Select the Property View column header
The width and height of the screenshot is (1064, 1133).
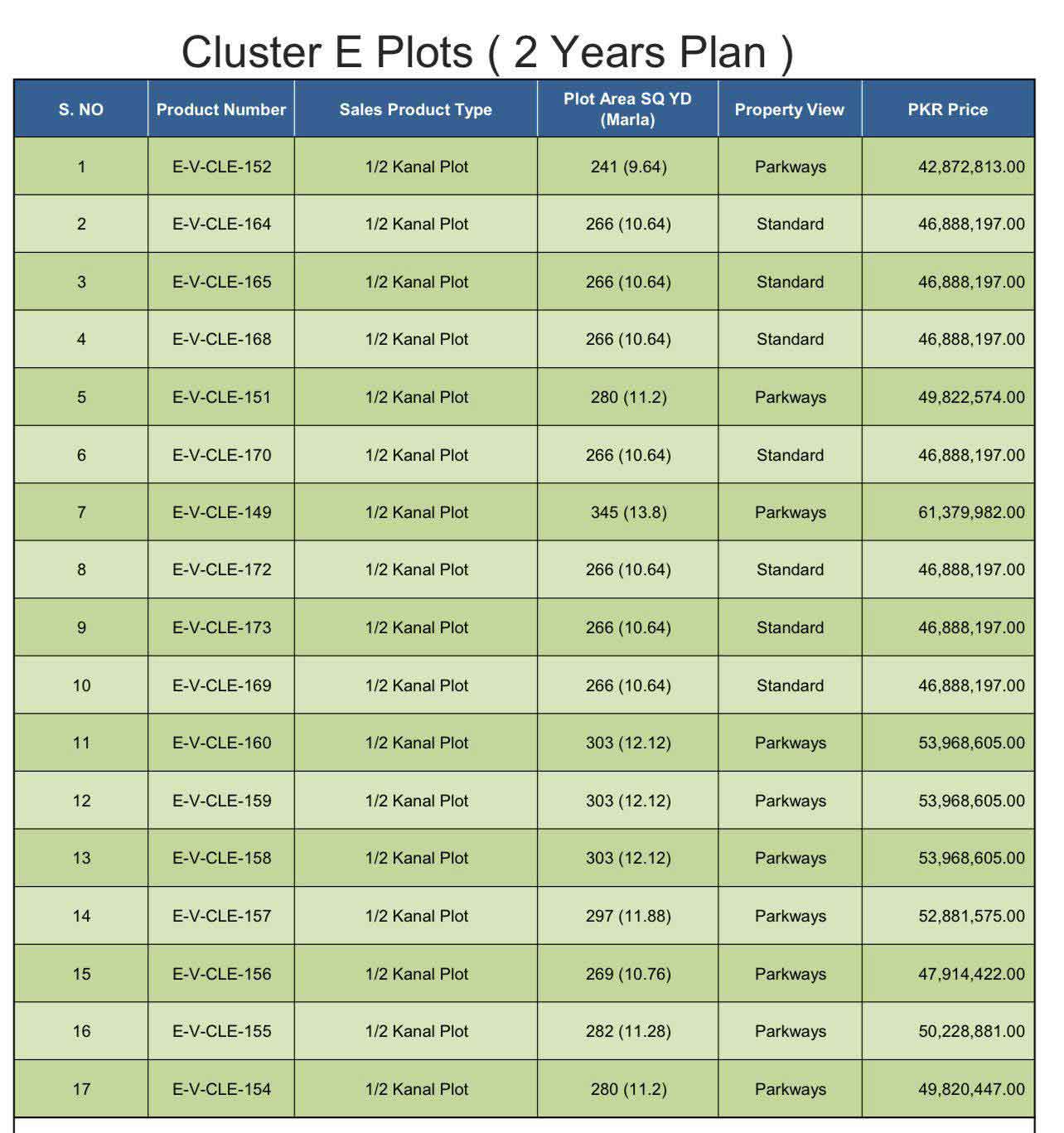click(790, 109)
